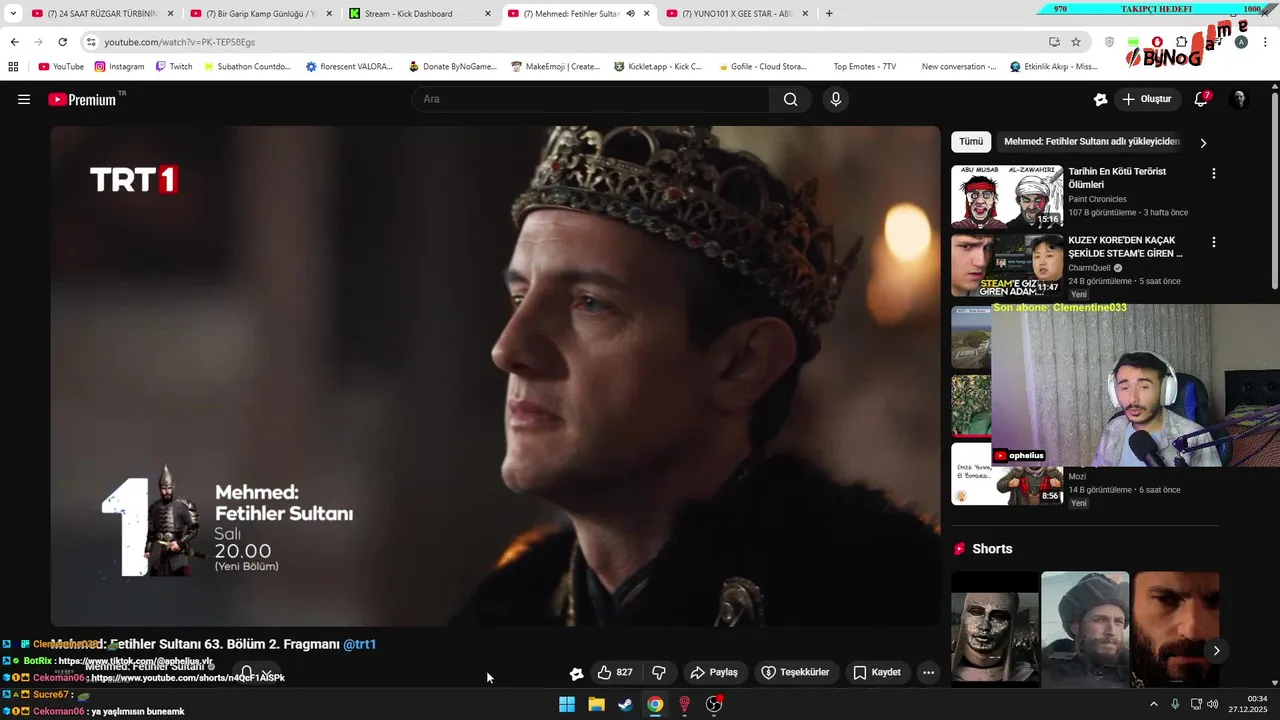Viewport: 1280px width, 720px height.
Task: Open the Twitch bookmark
Action: coord(174,67)
